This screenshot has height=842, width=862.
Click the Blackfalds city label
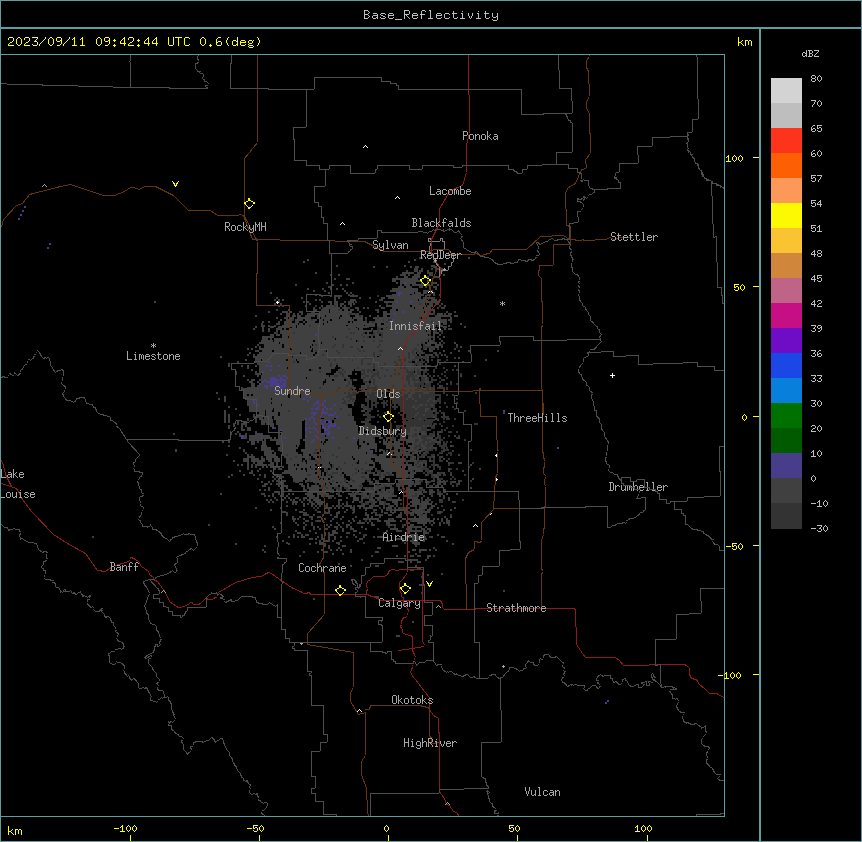point(441,223)
